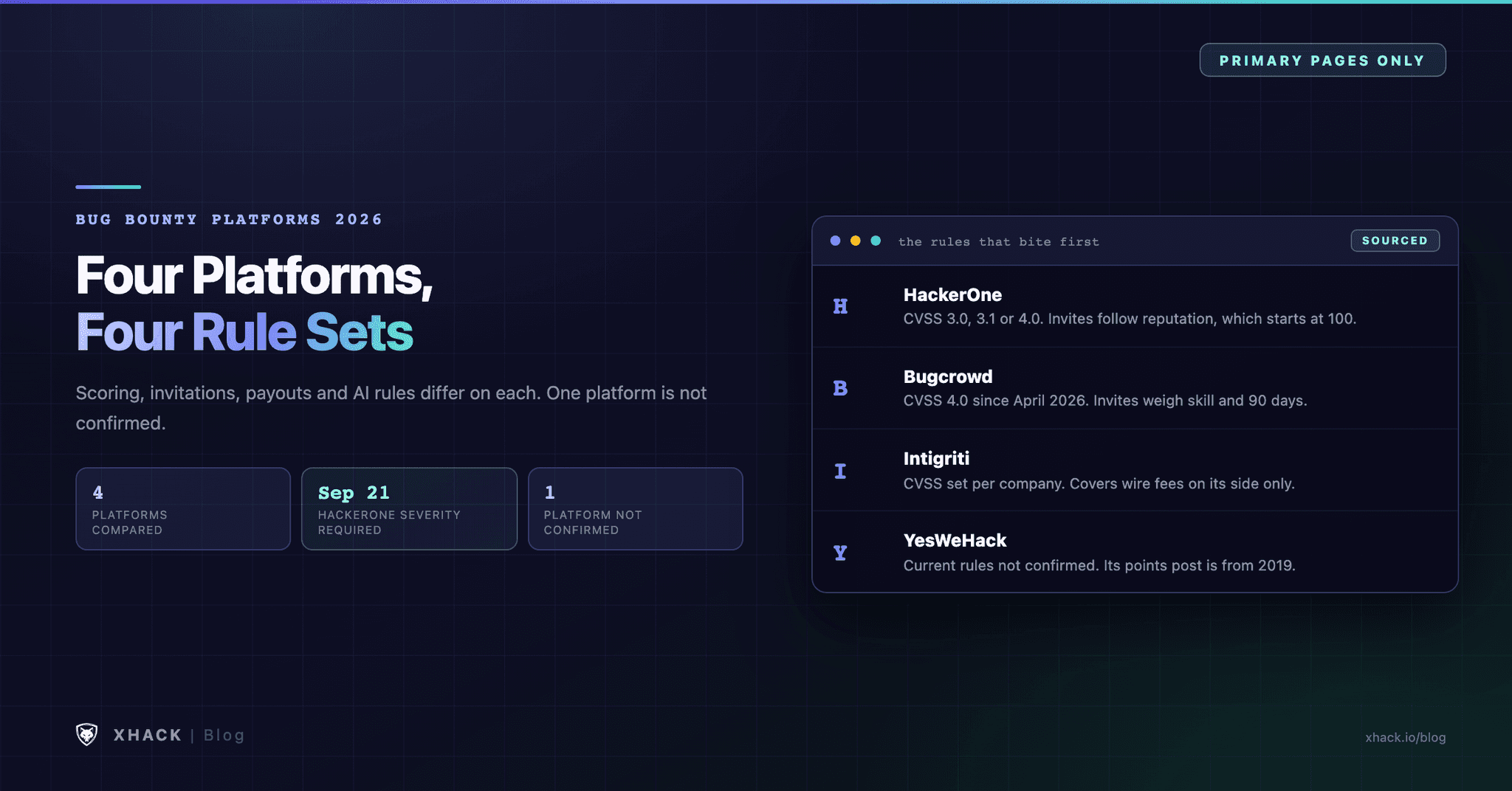
Task: Click the HackerOne H letter icon
Action: pos(840,306)
